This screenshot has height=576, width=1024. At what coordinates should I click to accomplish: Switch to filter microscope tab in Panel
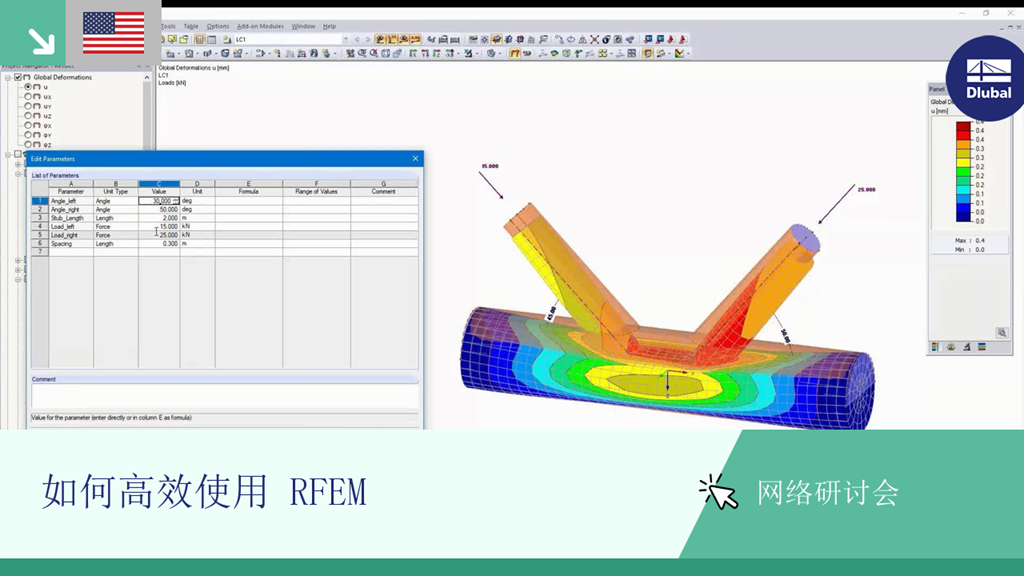[967, 347]
